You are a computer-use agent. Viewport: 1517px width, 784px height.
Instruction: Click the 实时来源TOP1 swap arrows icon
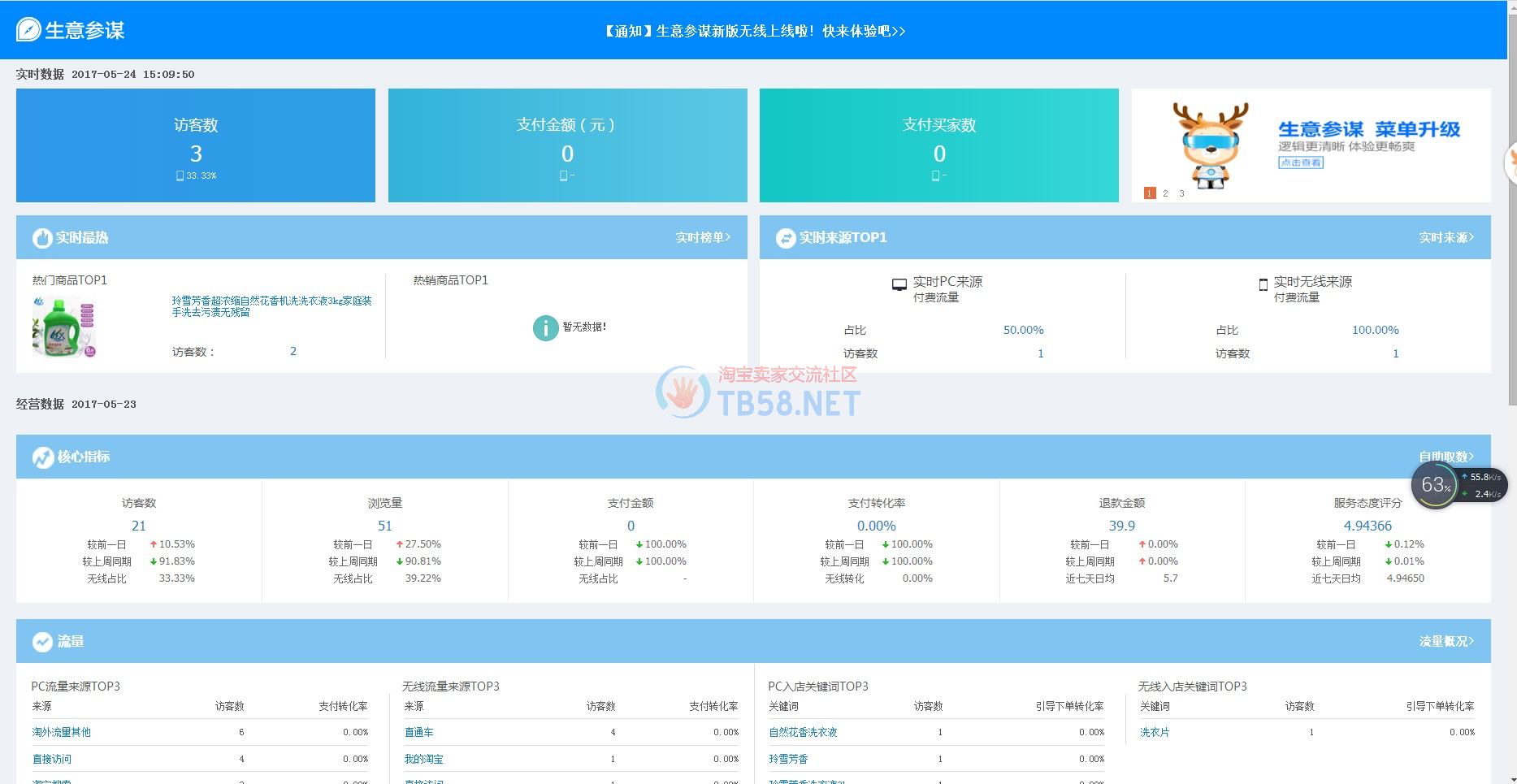[785, 238]
